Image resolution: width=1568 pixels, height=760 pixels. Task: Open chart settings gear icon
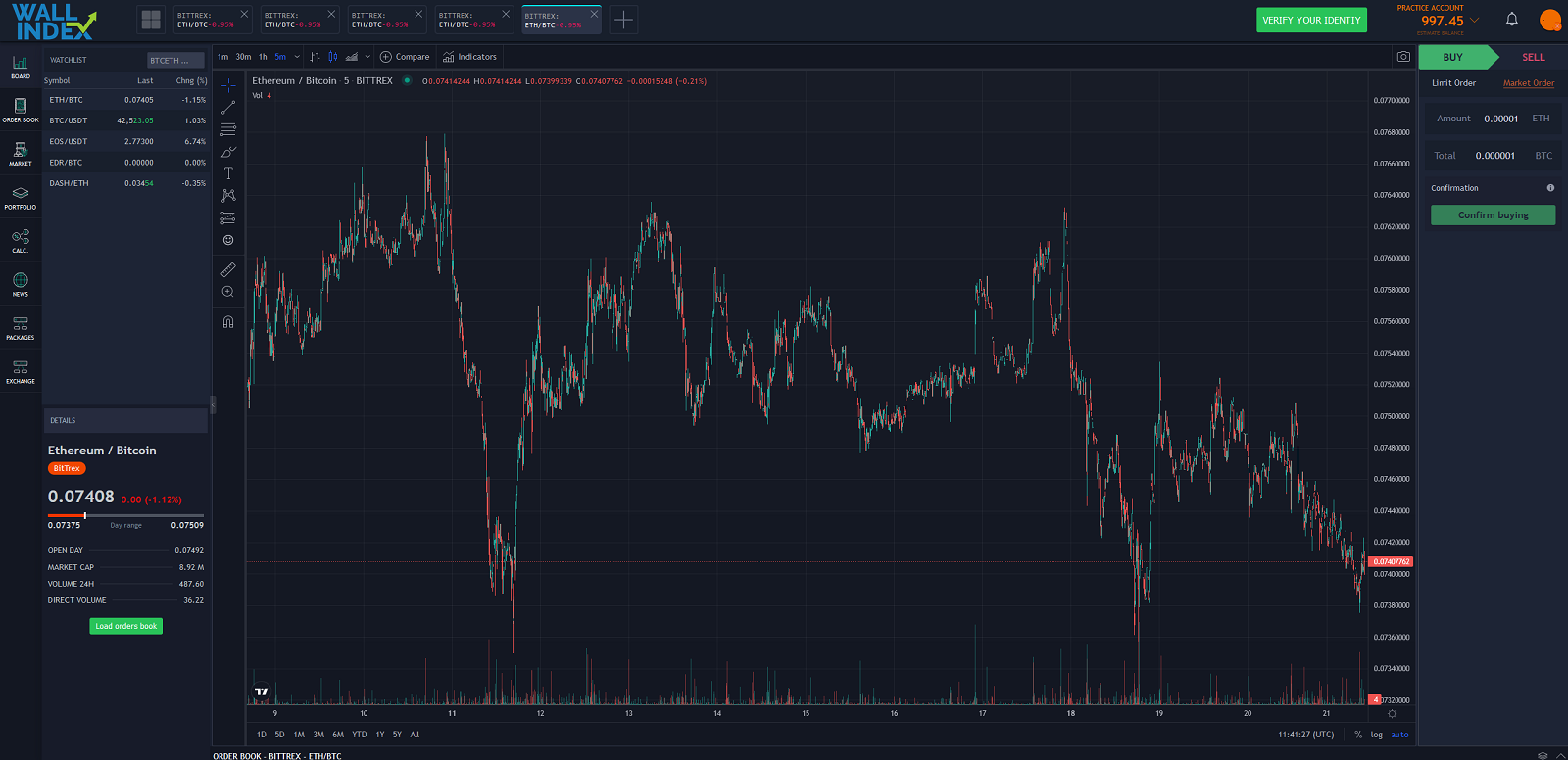tap(1392, 714)
